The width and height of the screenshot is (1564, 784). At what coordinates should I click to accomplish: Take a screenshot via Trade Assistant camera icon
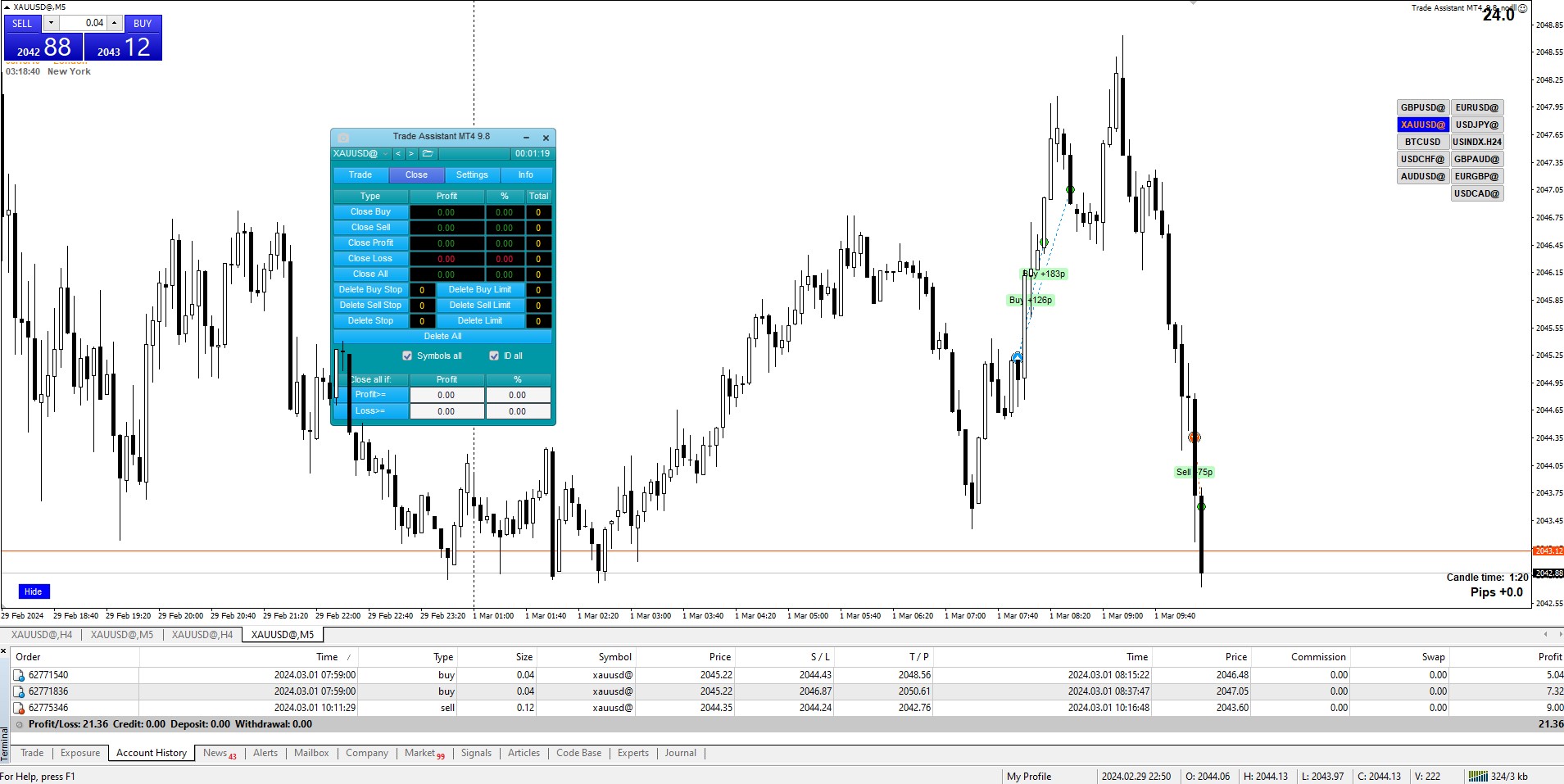(x=343, y=138)
